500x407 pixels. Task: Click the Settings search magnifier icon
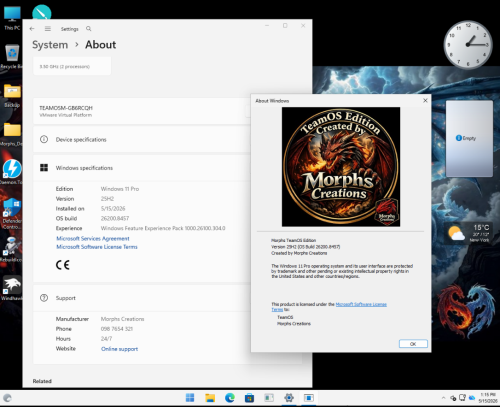[x=89, y=29]
